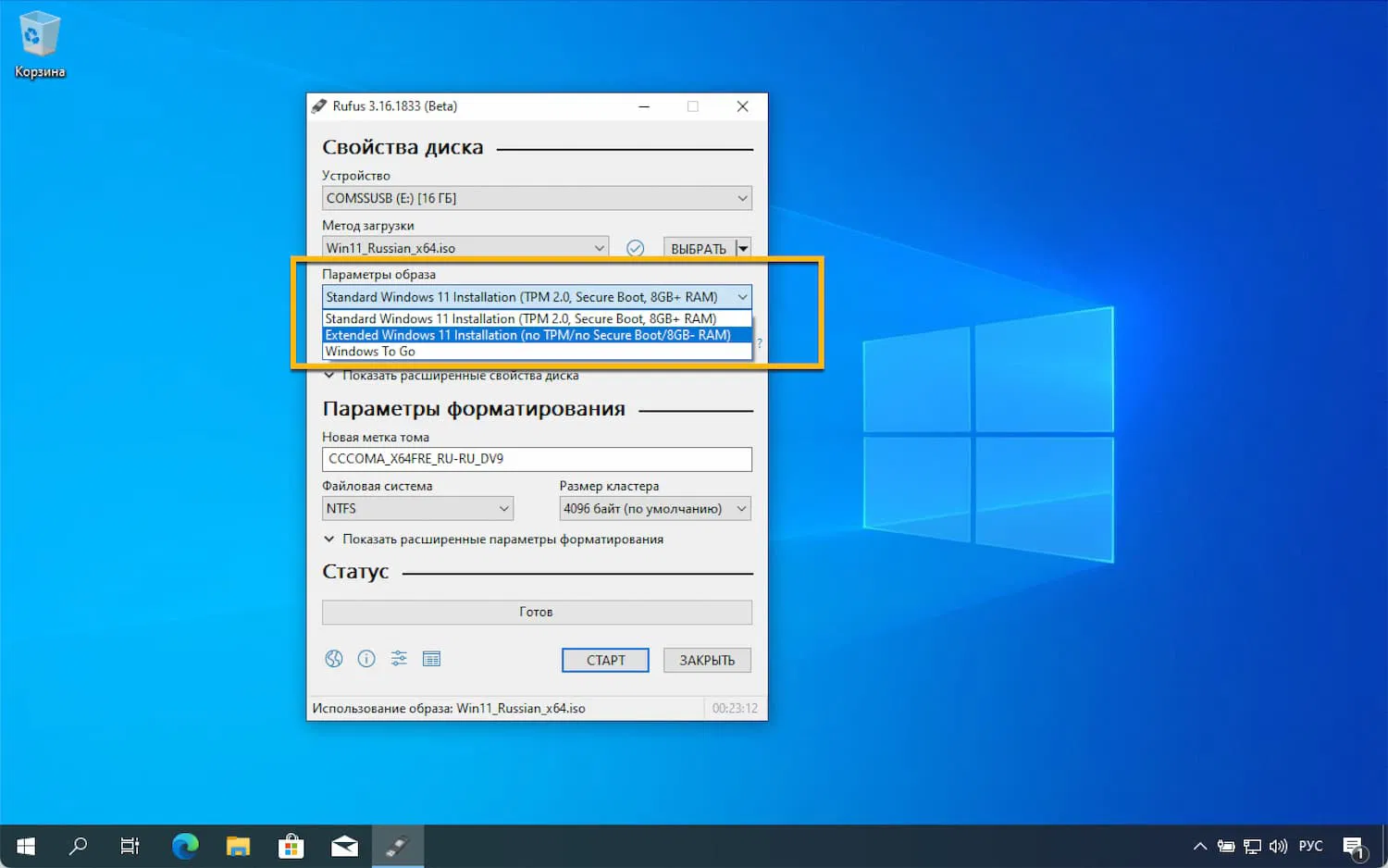Click the ЗАКРЫТЬ button
Screen dimensions: 1388x868
click(x=707, y=660)
